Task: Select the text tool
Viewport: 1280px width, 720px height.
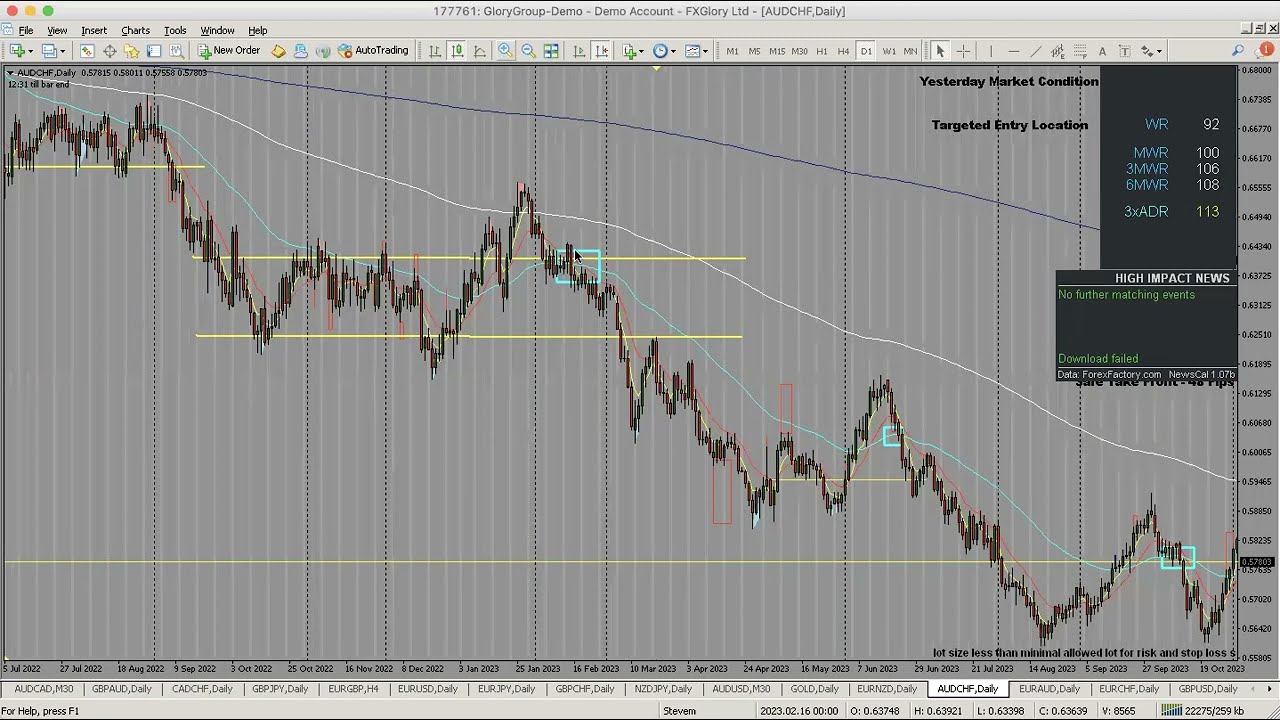Action: pos(1102,51)
